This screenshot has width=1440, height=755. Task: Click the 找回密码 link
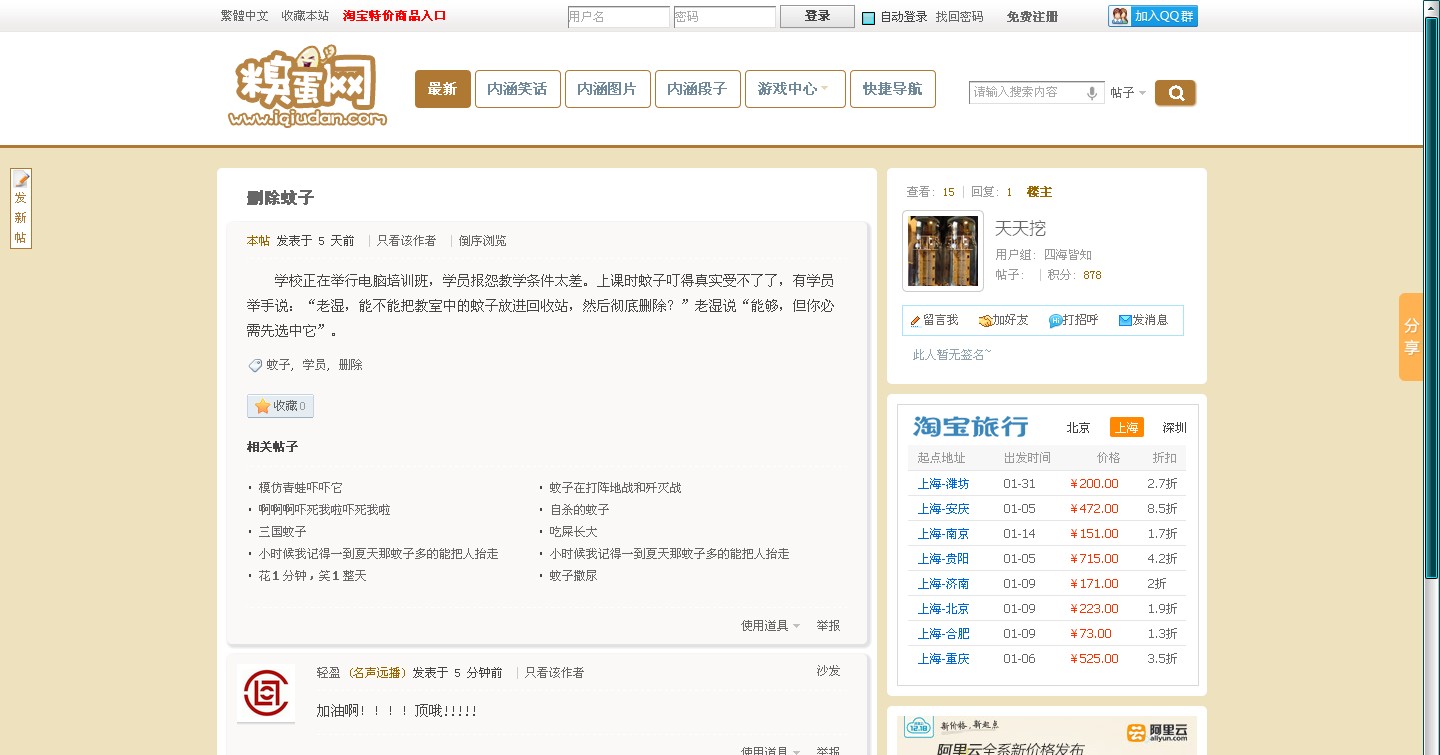(x=960, y=17)
